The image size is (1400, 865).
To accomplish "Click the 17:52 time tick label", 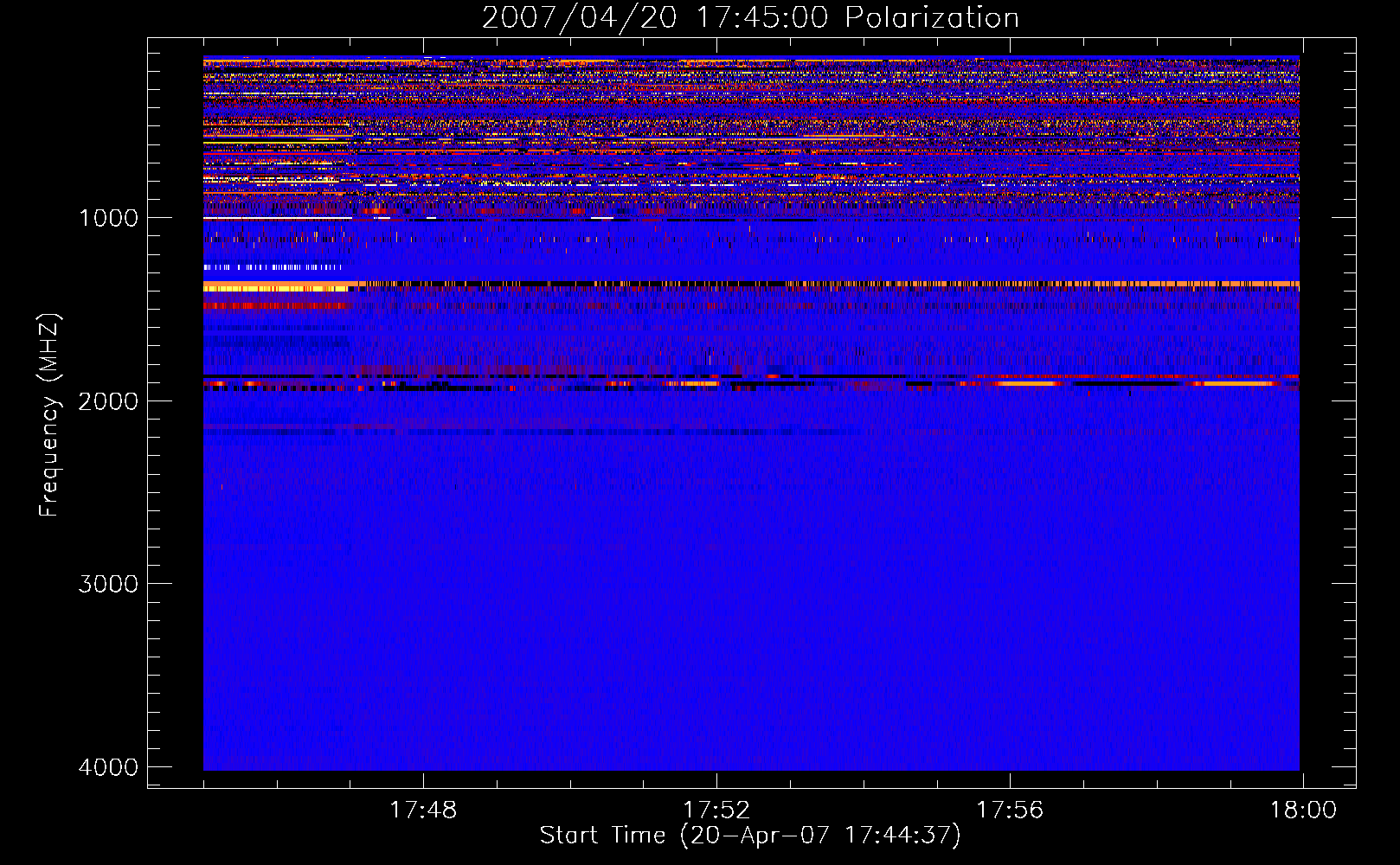I will pyautogui.click(x=716, y=811).
